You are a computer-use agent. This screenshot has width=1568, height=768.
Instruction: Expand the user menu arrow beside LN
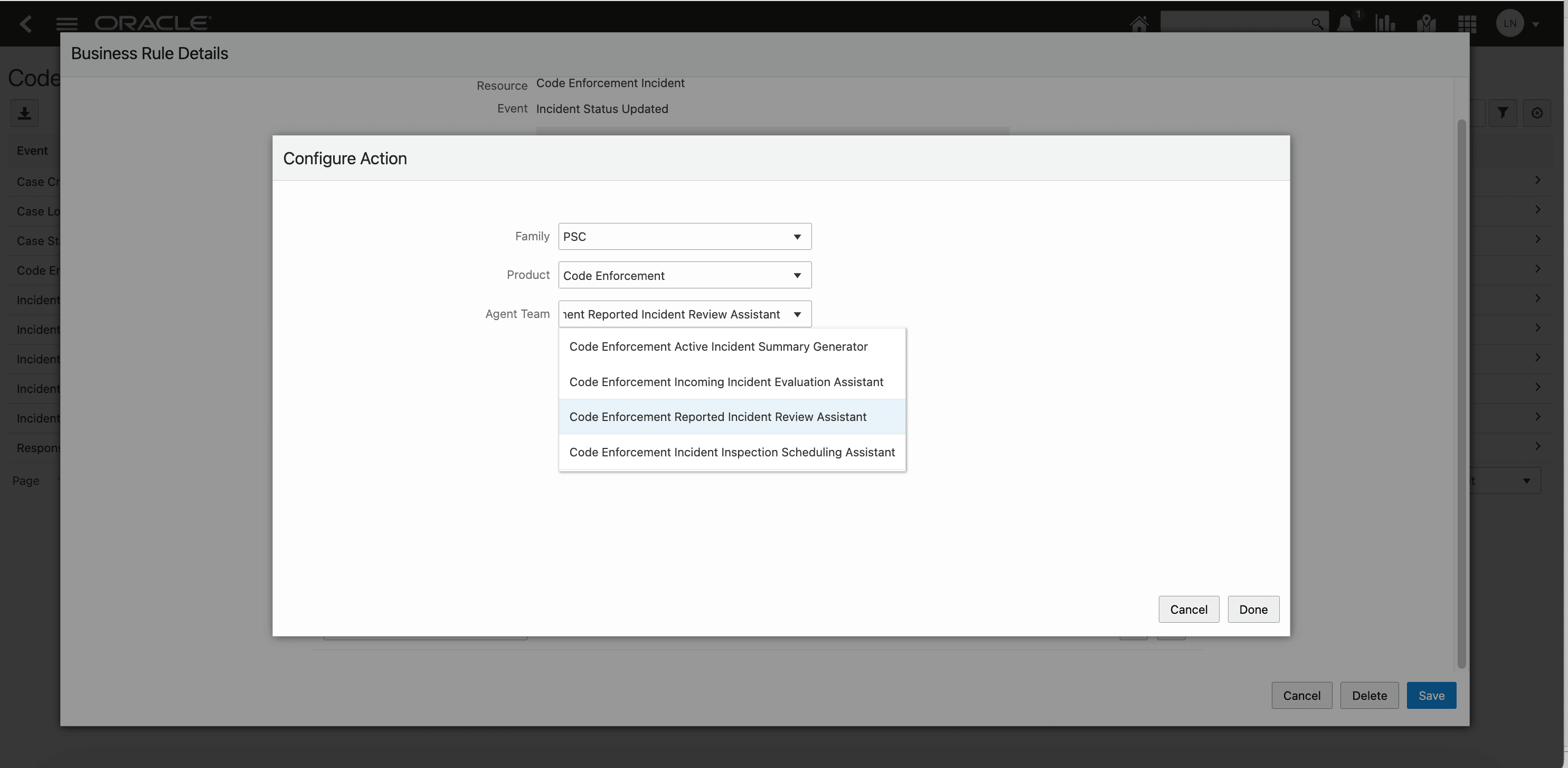click(x=1536, y=24)
